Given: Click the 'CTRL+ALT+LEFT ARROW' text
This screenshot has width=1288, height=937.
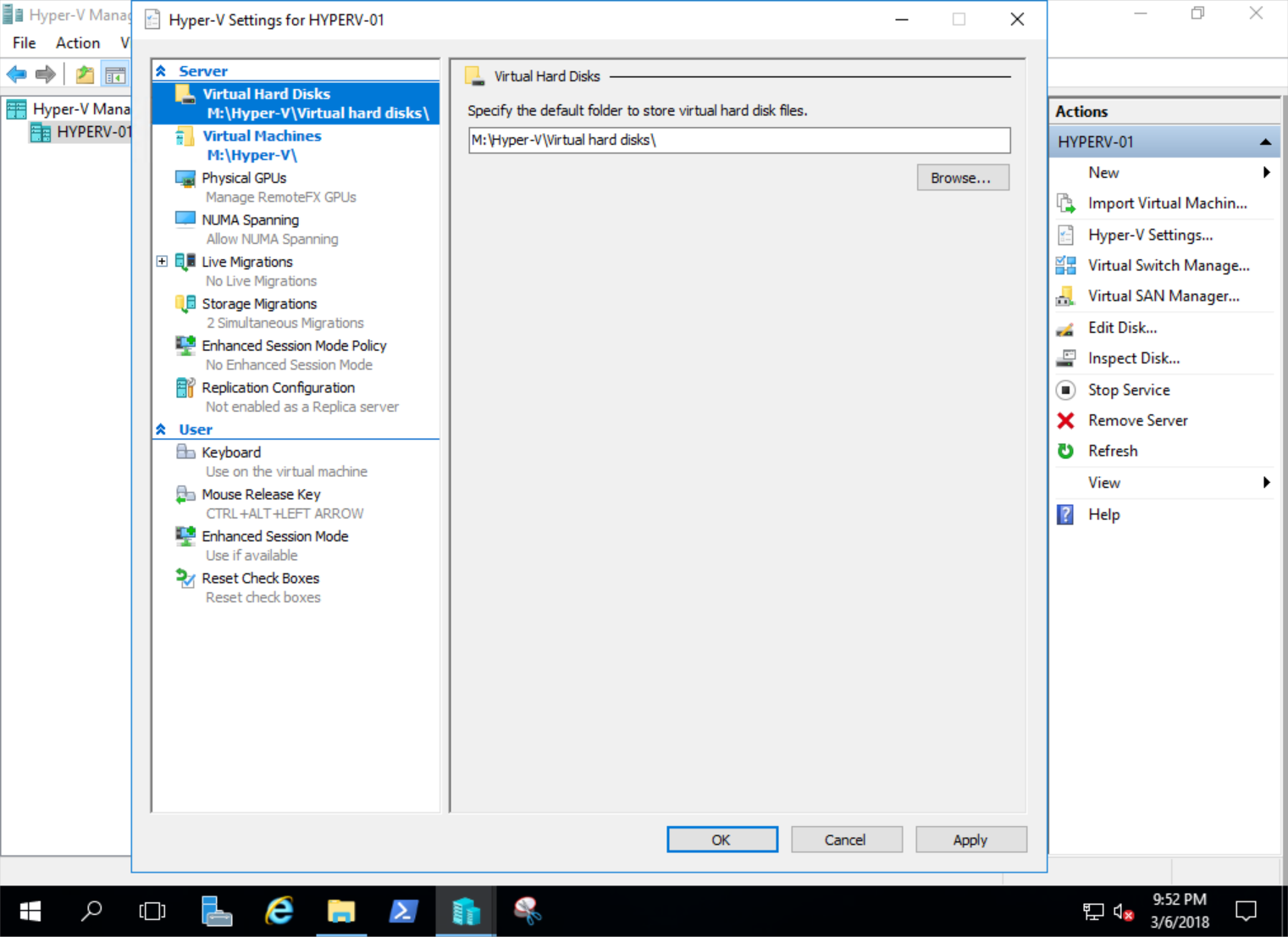Looking at the screenshot, I should [285, 513].
